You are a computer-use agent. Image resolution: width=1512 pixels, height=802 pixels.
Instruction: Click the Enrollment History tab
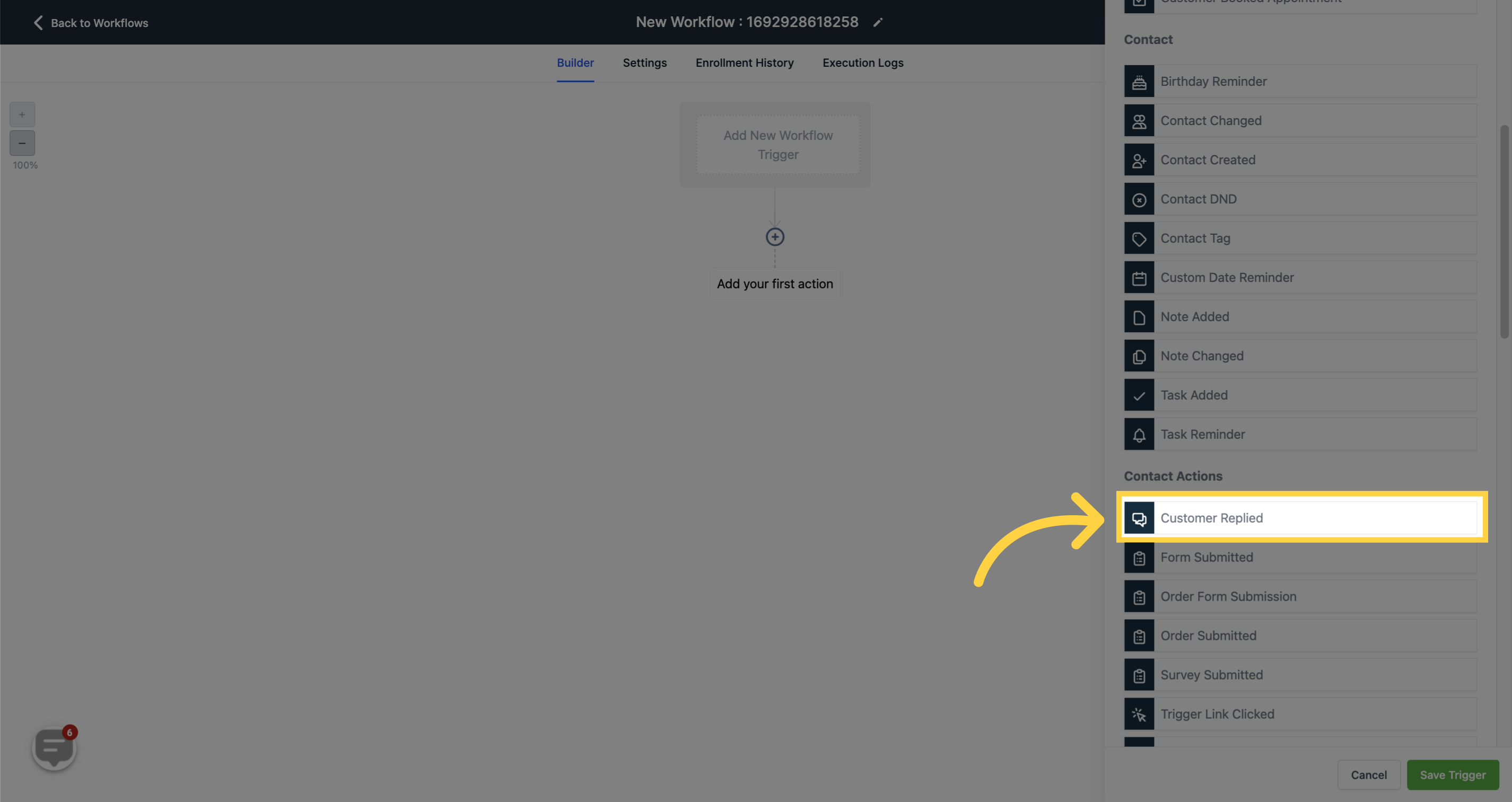[745, 63]
